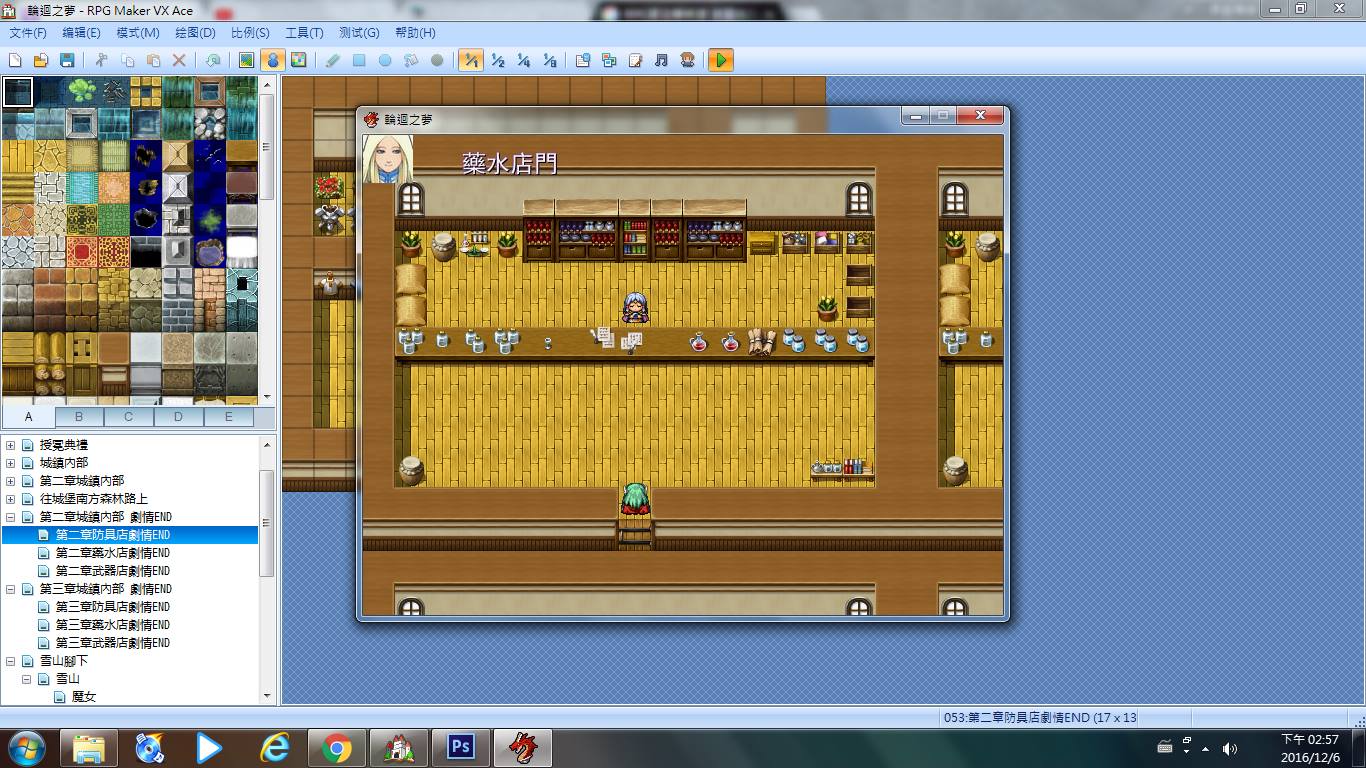1366x768 pixels.
Task: Set map zoom scale to 1/4
Action: click(523, 61)
